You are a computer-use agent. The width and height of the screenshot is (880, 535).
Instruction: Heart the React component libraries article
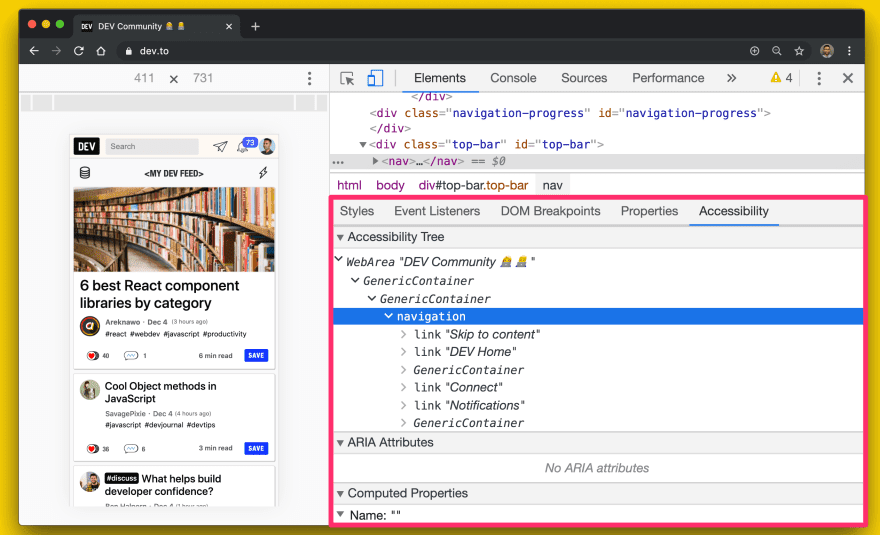click(93, 355)
